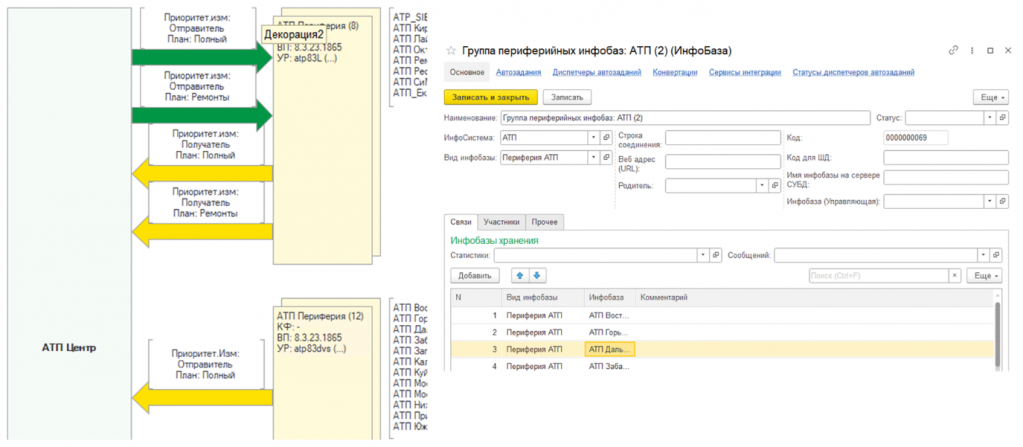
Task: Open the Автозадания section link
Action: click(x=519, y=72)
